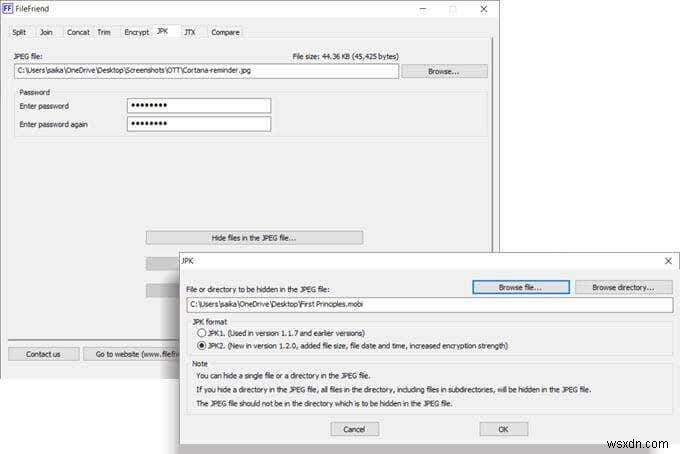Focus the Enter password again field
The width and height of the screenshot is (680, 454).
click(x=199, y=124)
